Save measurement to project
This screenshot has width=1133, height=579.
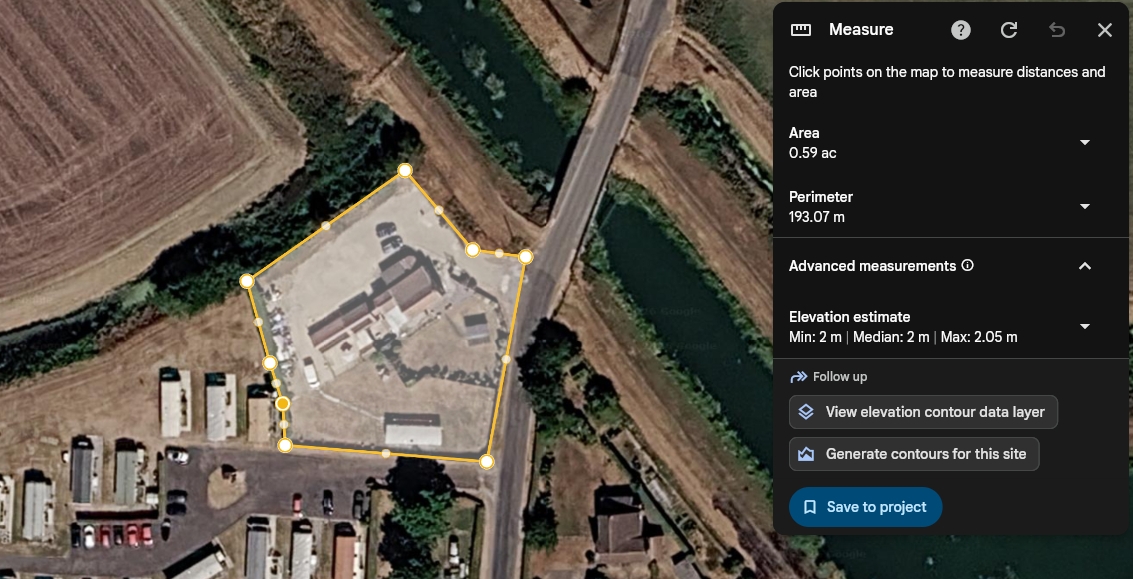[x=866, y=507]
